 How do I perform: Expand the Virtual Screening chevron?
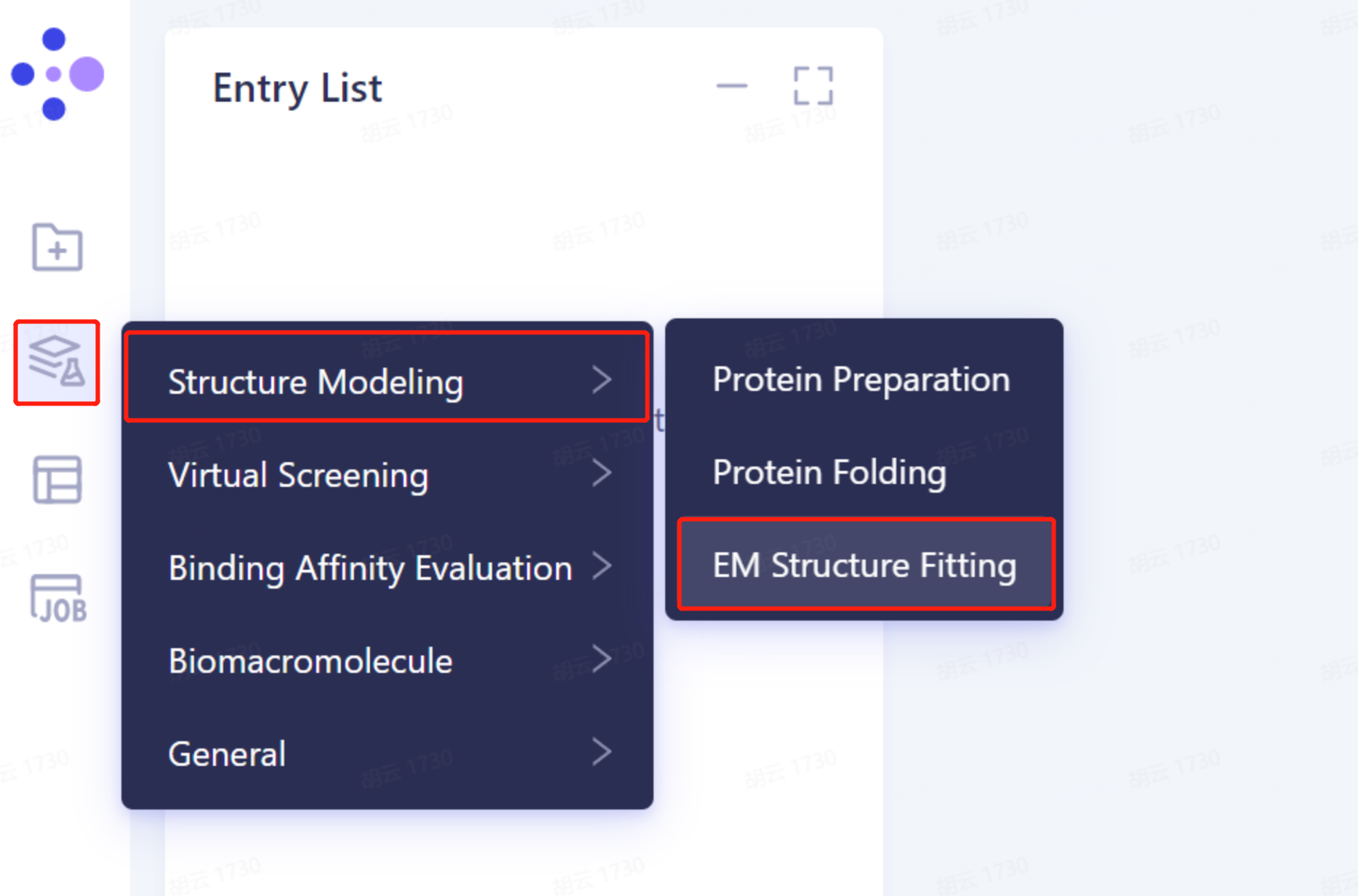(603, 473)
